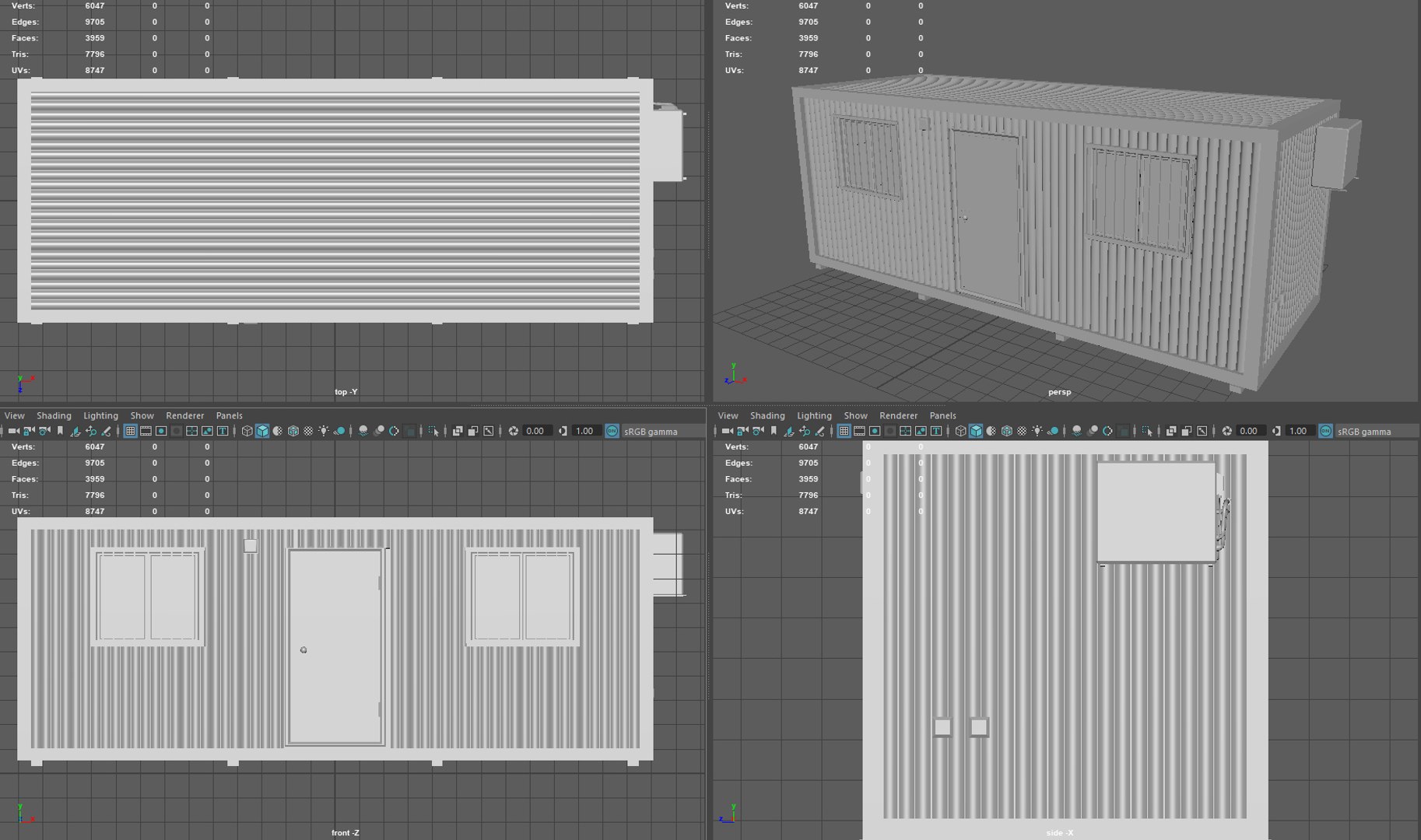Toggle Resolution Gate in front -Z panel
This screenshot has width=1421, height=840.
[x=161, y=431]
